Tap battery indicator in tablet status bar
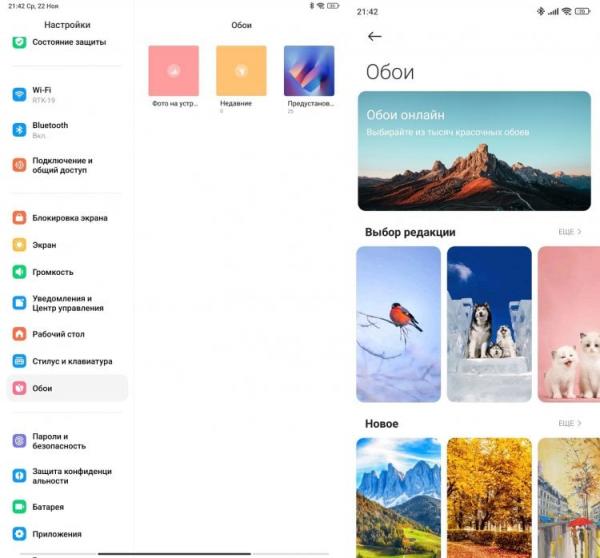This screenshot has width=600, height=558. [333, 6]
